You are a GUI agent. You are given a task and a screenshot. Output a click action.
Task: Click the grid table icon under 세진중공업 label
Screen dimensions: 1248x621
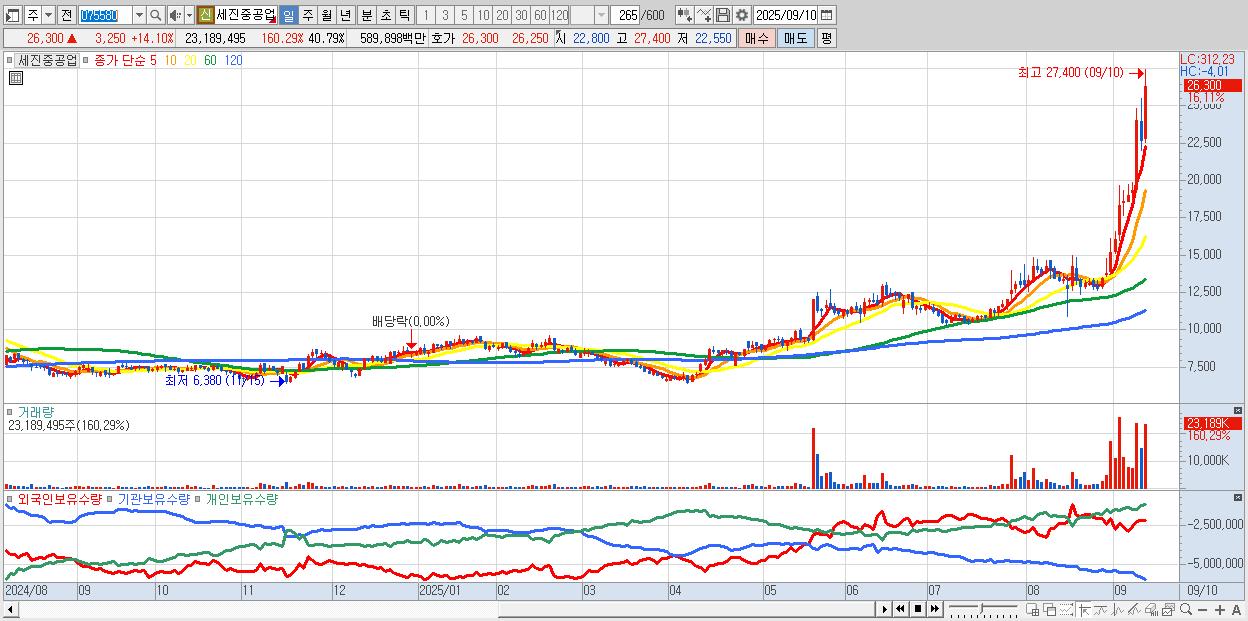pos(16,78)
